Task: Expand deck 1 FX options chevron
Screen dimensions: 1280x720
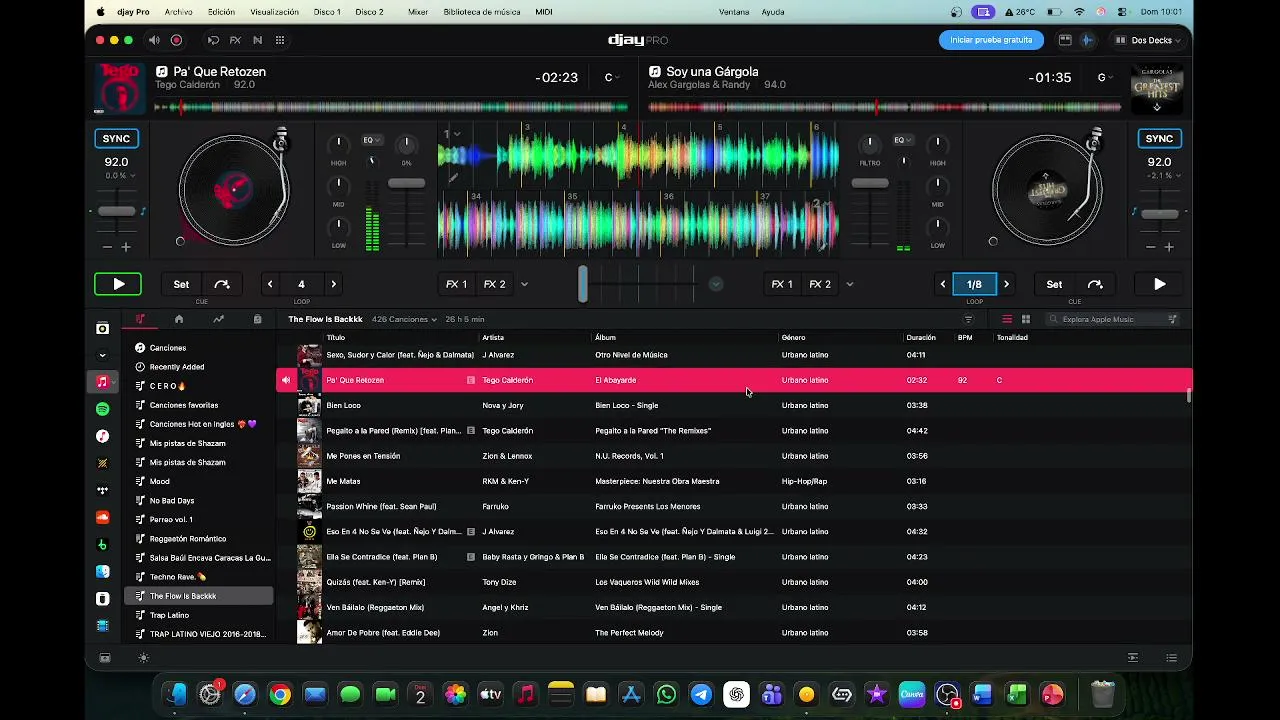Action: 524,284
